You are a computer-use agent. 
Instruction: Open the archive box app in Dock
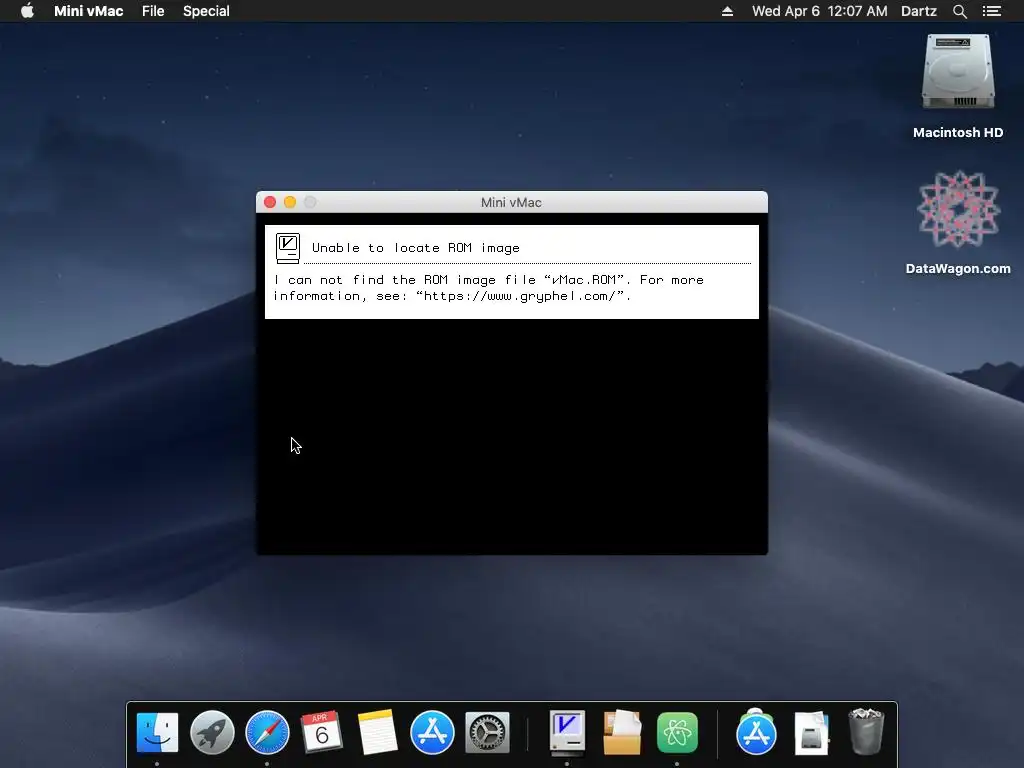coord(622,732)
